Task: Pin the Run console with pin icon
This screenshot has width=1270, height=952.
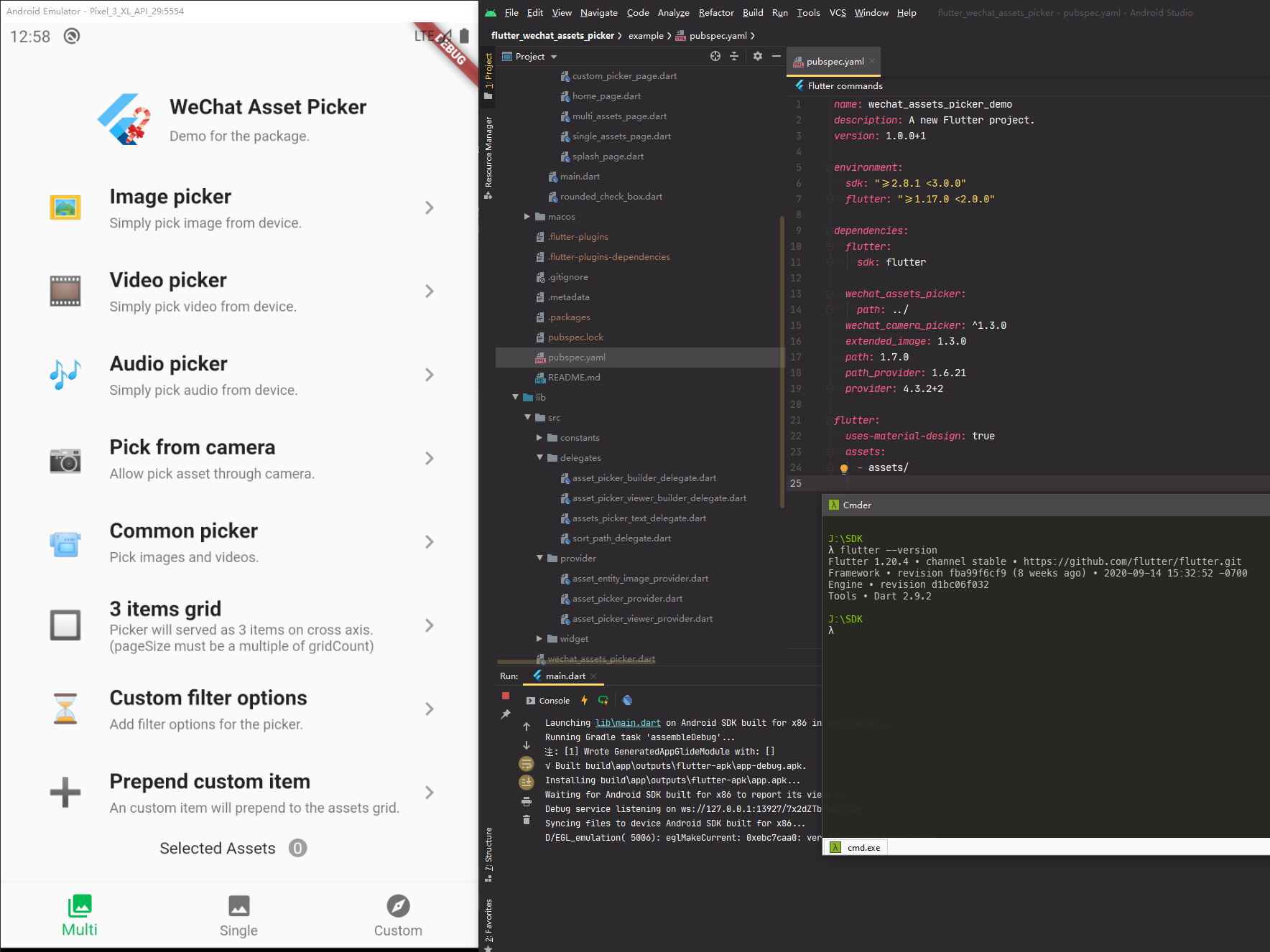Action: [506, 714]
